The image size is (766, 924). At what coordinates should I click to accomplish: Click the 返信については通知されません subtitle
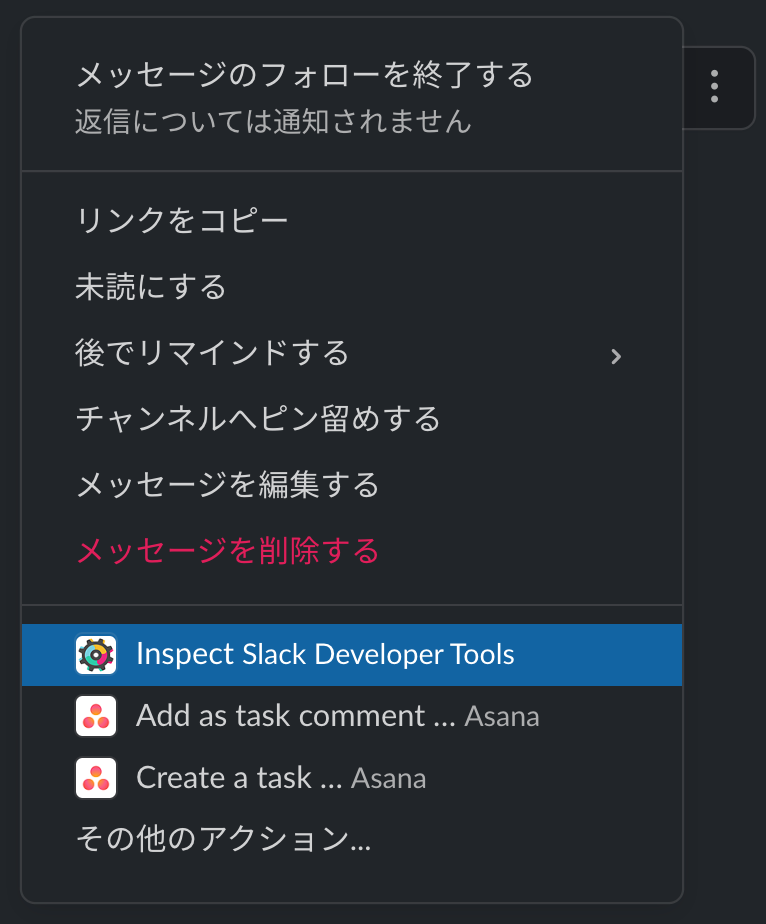point(272,122)
